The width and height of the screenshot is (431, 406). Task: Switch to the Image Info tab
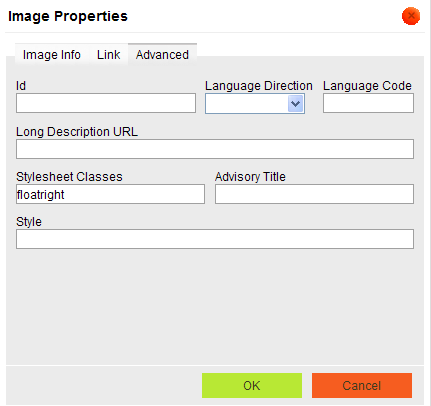pos(52,55)
